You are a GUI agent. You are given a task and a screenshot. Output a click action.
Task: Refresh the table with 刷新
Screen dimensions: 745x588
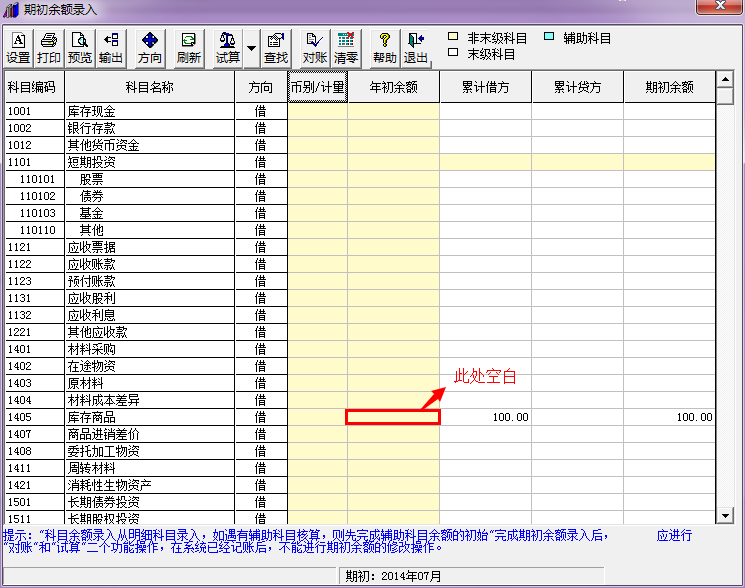click(x=189, y=48)
